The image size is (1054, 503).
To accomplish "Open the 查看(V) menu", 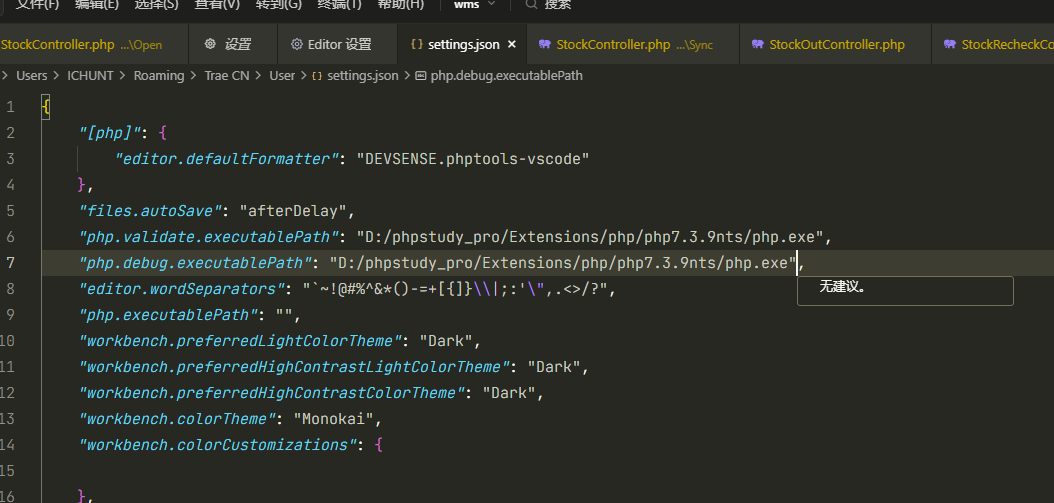I will pyautogui.click(x=217, y=4).
